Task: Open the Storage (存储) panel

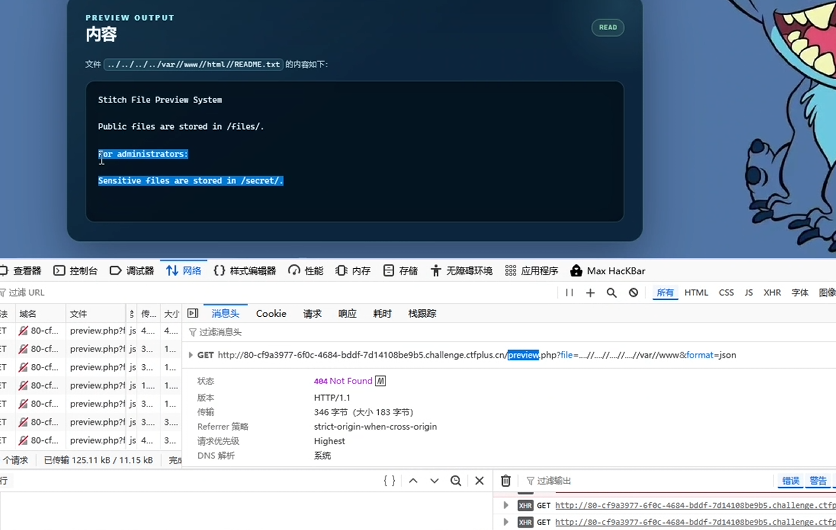Action: click(x=400, y=271)
